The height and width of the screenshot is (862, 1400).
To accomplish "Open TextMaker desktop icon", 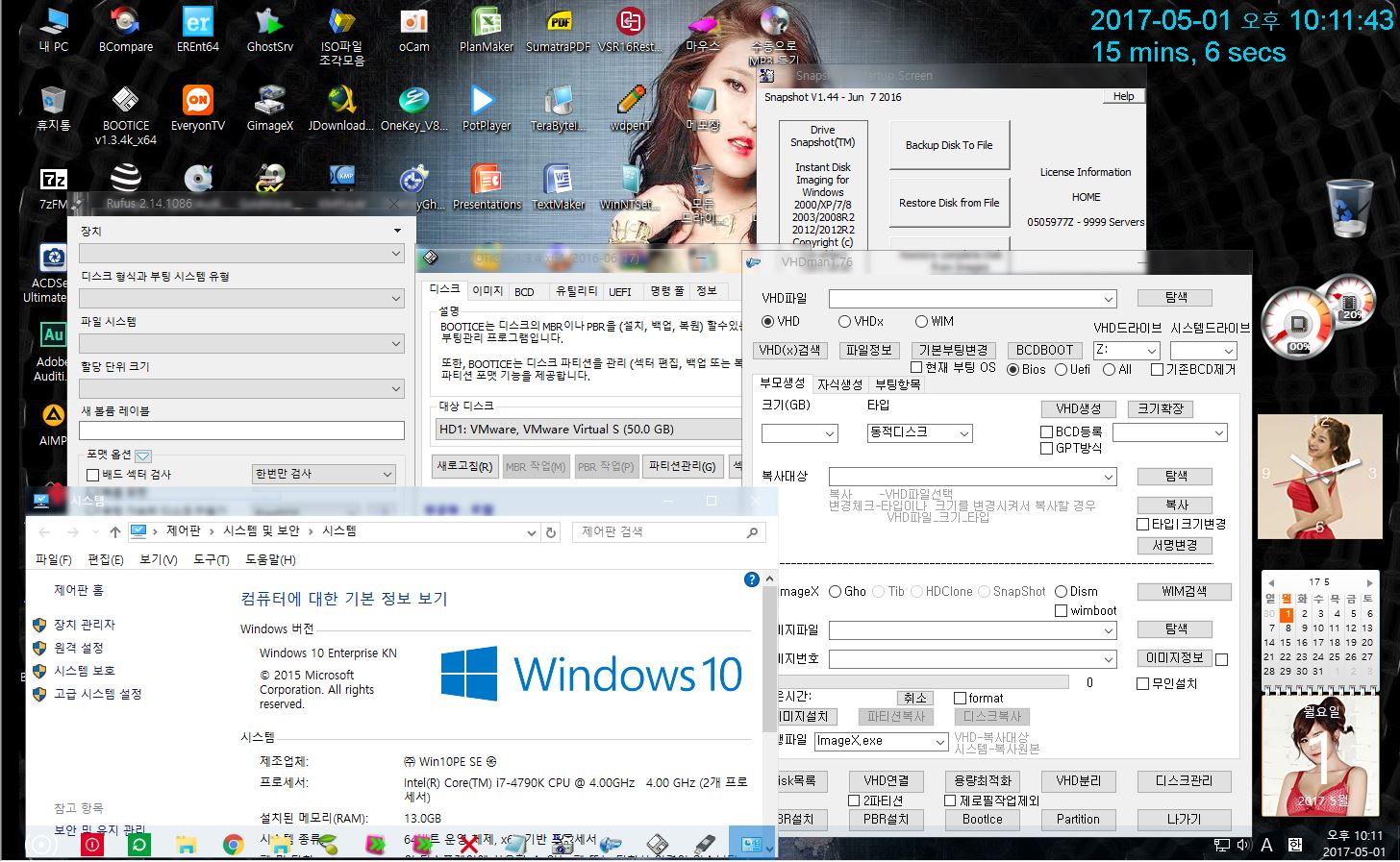I will tap(558, 187).
